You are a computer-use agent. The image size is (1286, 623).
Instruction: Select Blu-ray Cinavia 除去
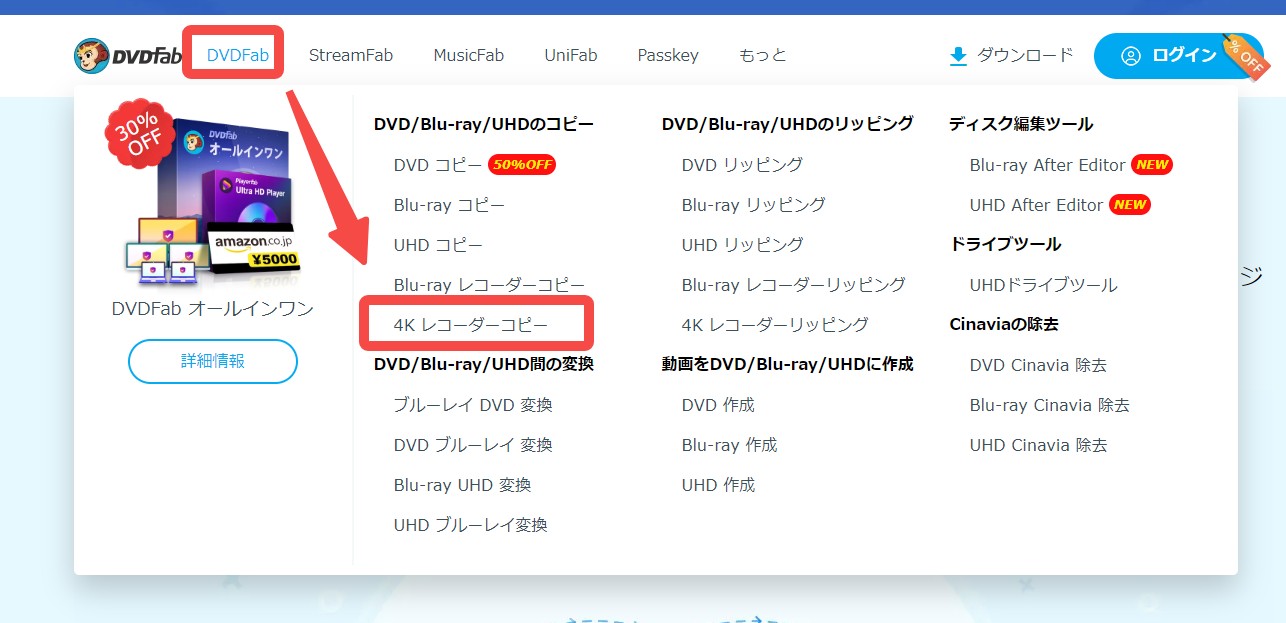click(1050, 405)
